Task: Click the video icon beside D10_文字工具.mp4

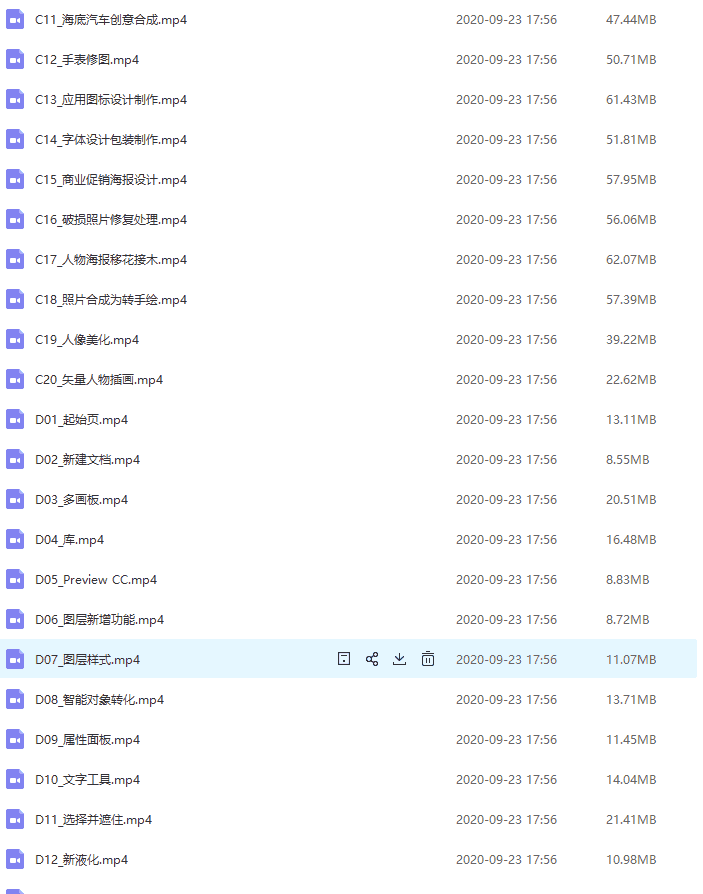Action: coord(15,779)
